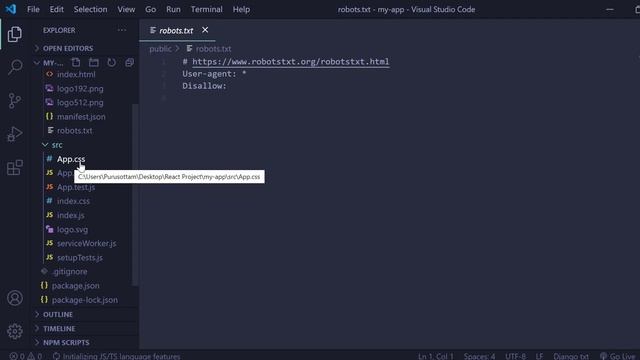Click the warnings count status icon

point(34,356)
